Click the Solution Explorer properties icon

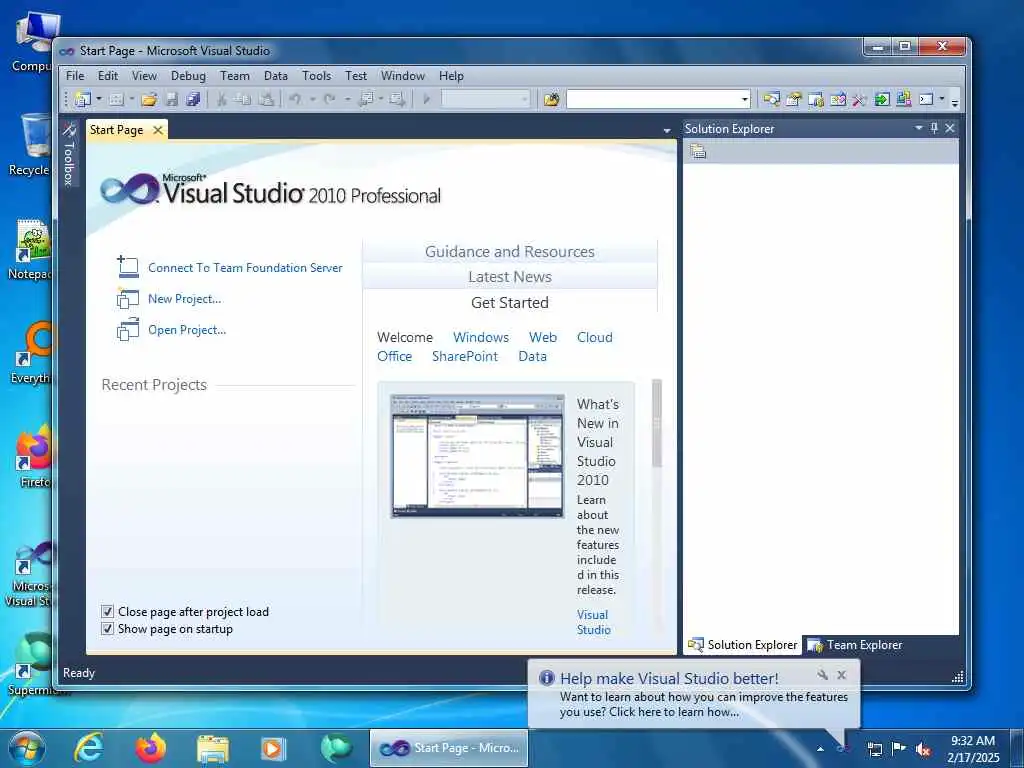point(698,152)
